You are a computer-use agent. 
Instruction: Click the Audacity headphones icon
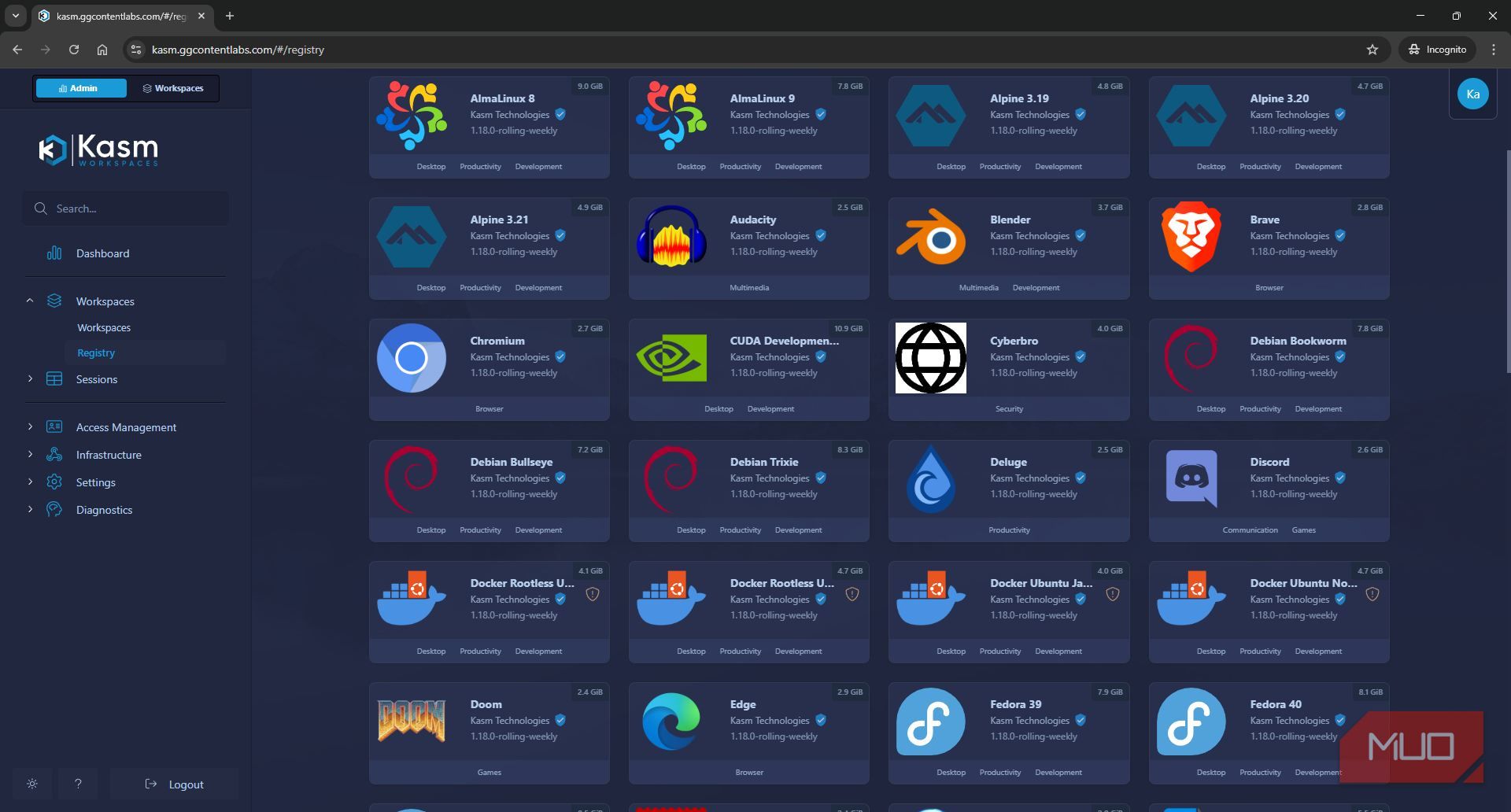(671, 237)
